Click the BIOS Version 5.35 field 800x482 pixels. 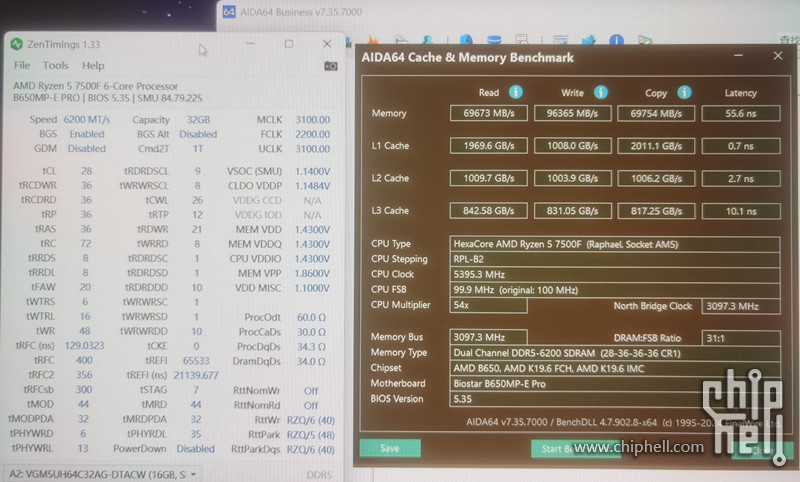614,399
